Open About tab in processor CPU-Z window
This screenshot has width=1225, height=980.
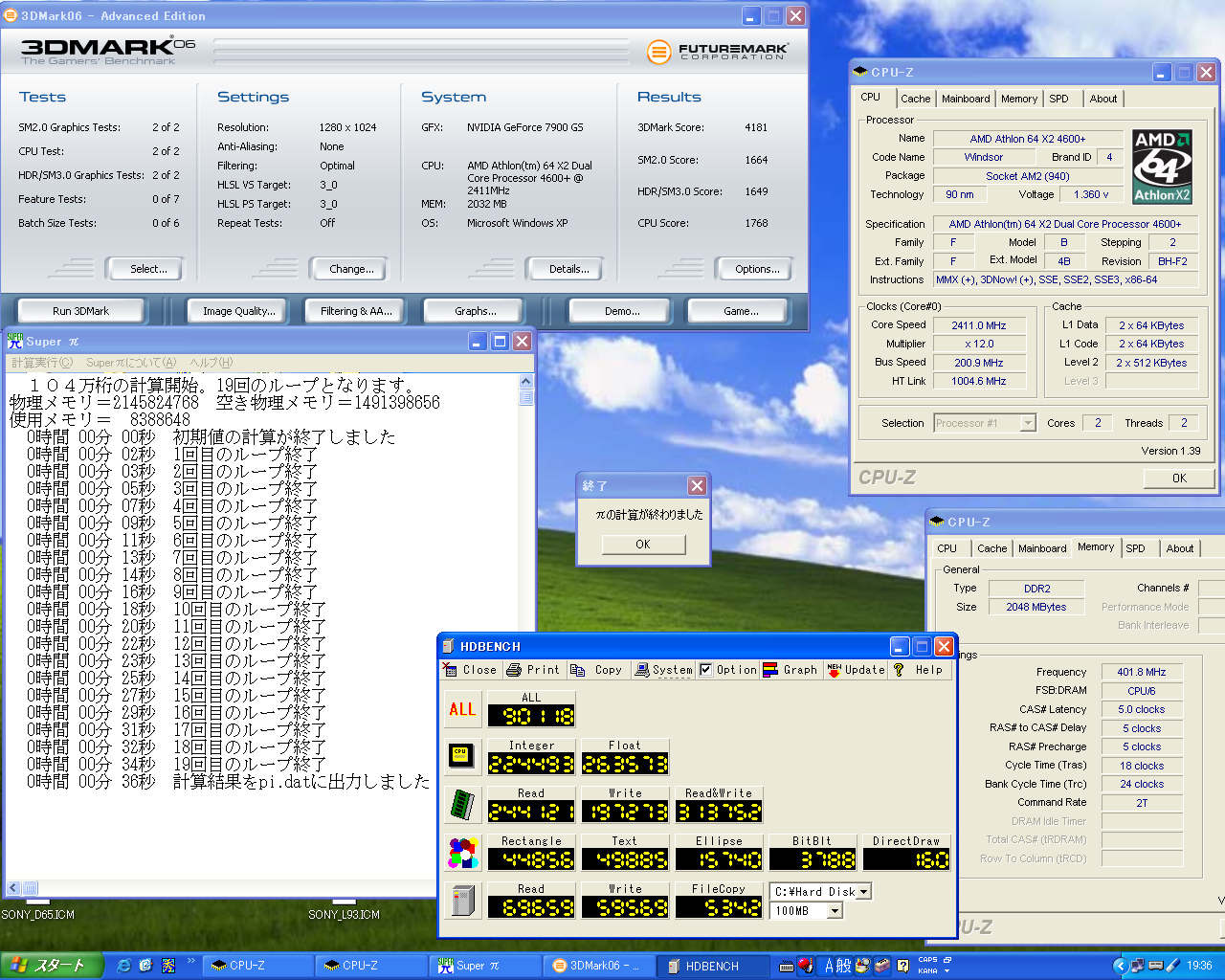pos(1102,99)
